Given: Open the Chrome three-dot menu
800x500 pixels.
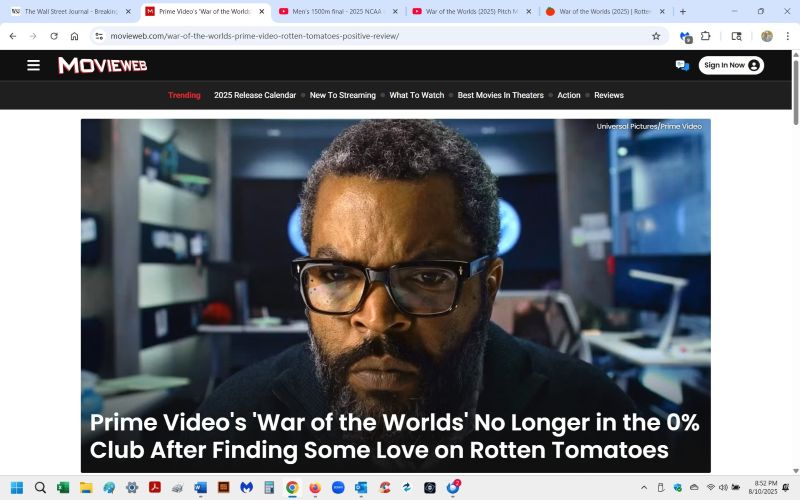Looking at the screenshot, I should click(787, 36).
